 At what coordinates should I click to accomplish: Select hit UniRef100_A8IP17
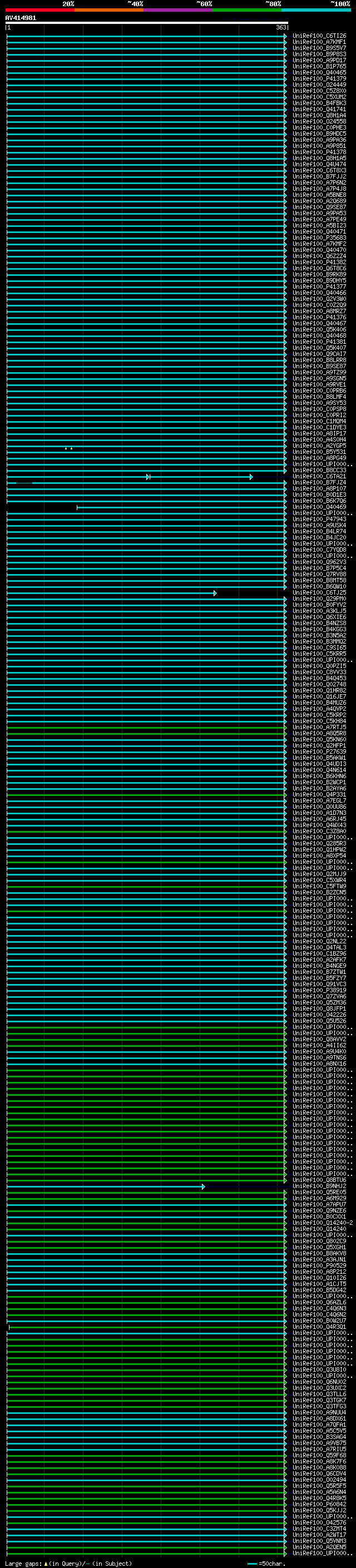pyautogui.click(x=319, y=433)
